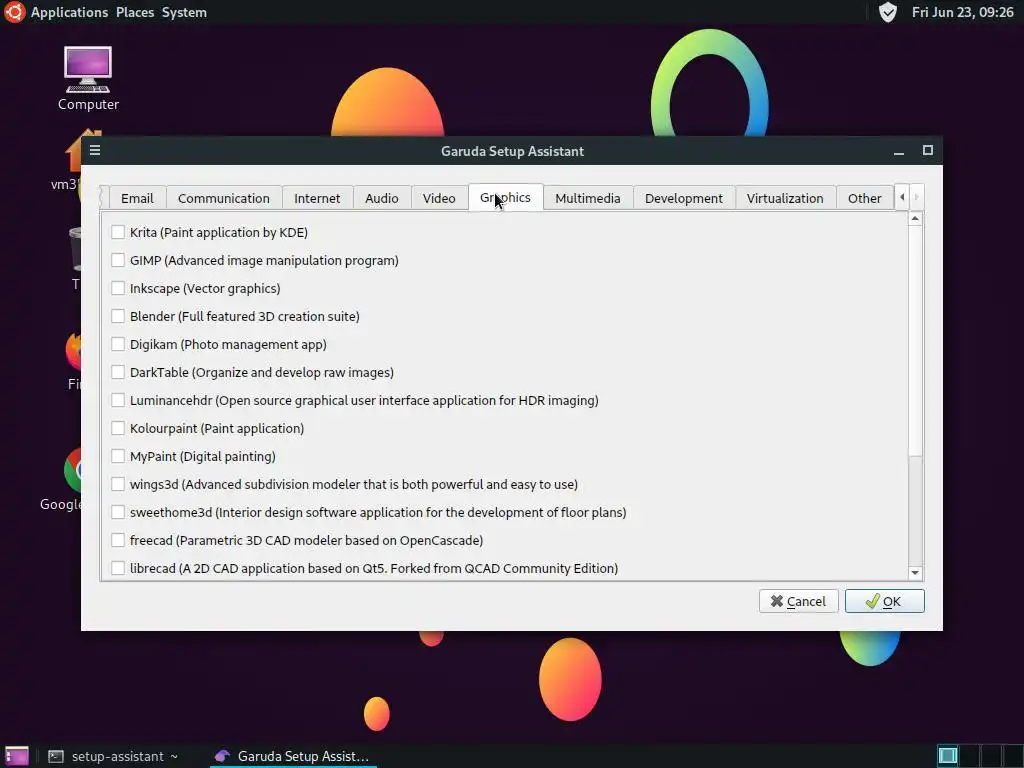The width and height of the screenshot is (1024, 768).
Task: Click the Cancel button
Action: (x=798, y=601)
